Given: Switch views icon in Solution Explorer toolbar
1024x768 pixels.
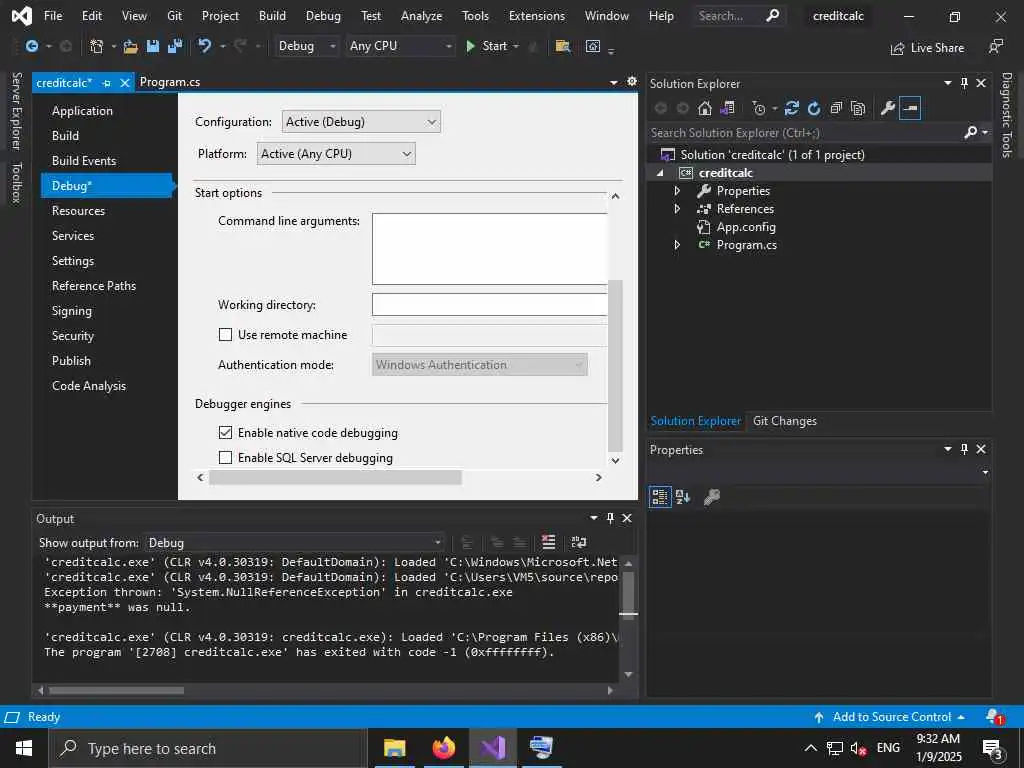Looking at the screenshot, I should pos(727,108).
